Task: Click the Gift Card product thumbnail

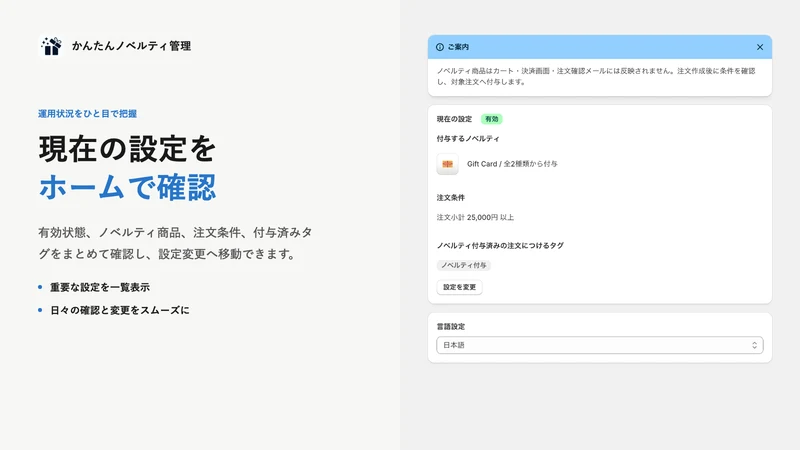Action: (x=447, y=164)
